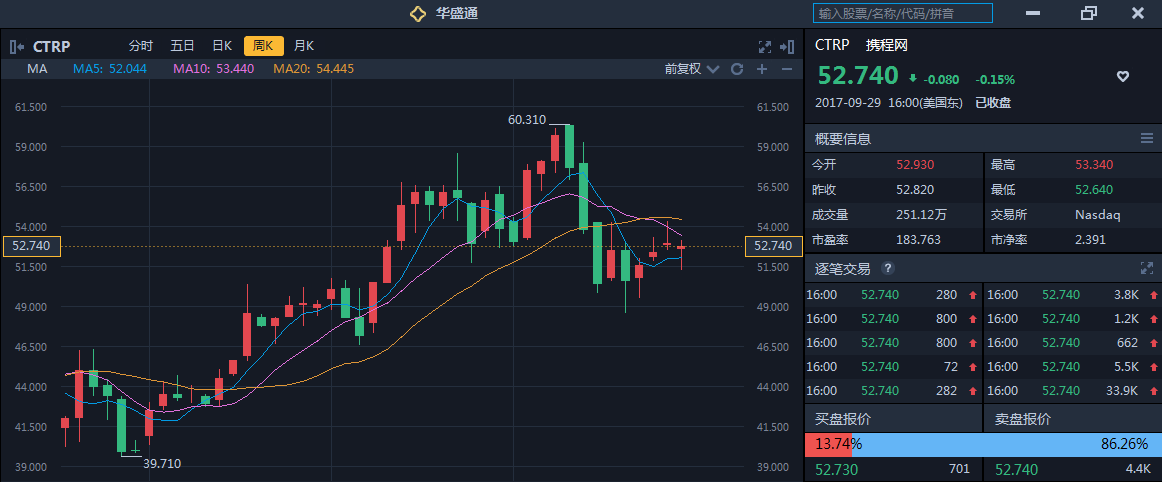Screen dimensions: 1162x482
Task: Select the 月K monthly candlestick tab
Action: (304, 46)
